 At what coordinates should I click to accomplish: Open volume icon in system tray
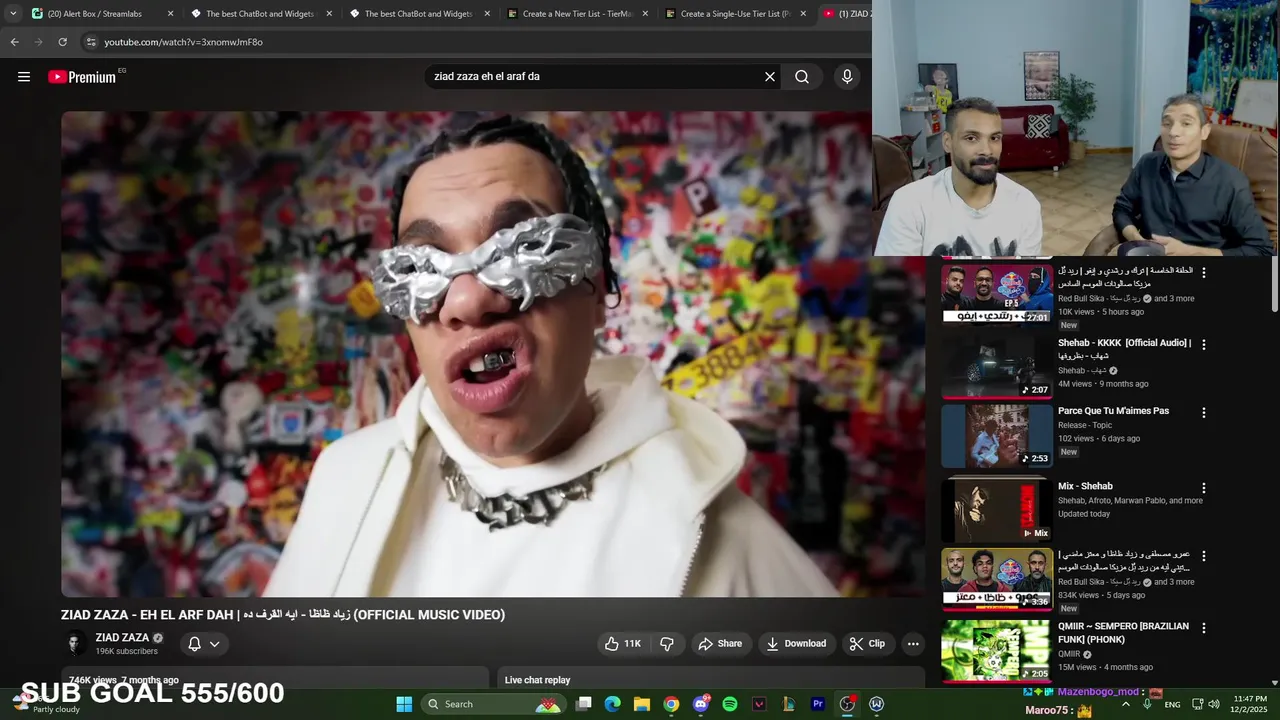(x=1214, y=704)
